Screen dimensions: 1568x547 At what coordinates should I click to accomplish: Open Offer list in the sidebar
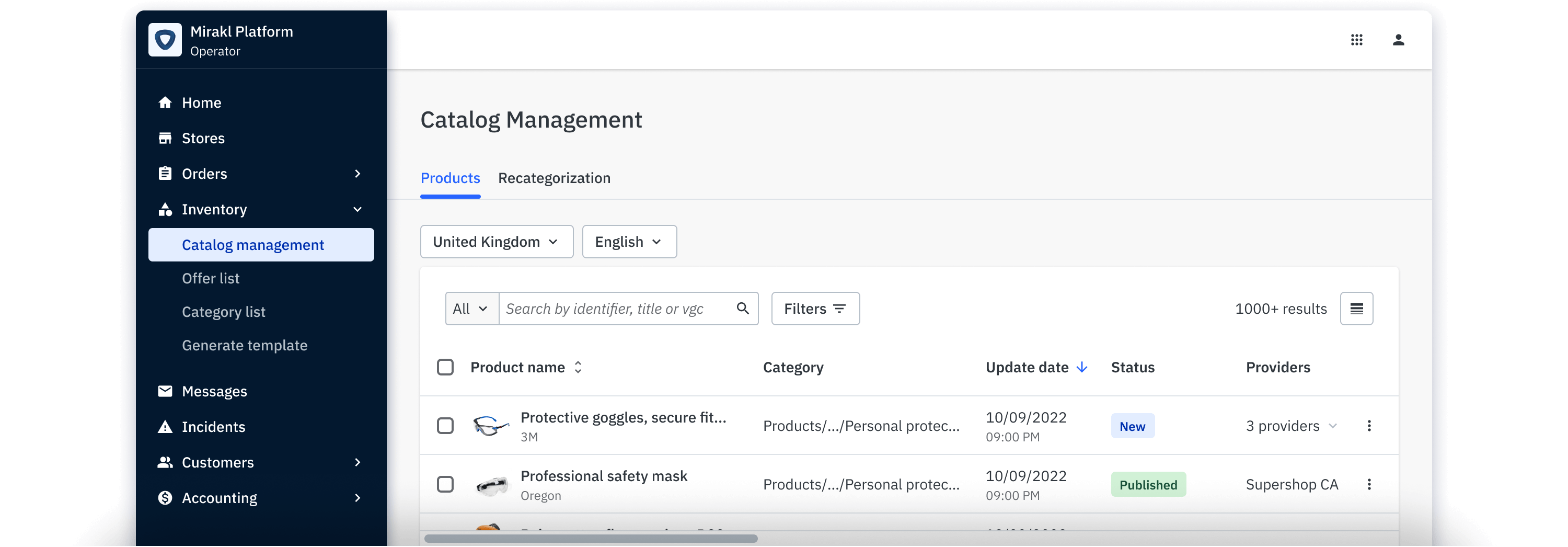211,278
